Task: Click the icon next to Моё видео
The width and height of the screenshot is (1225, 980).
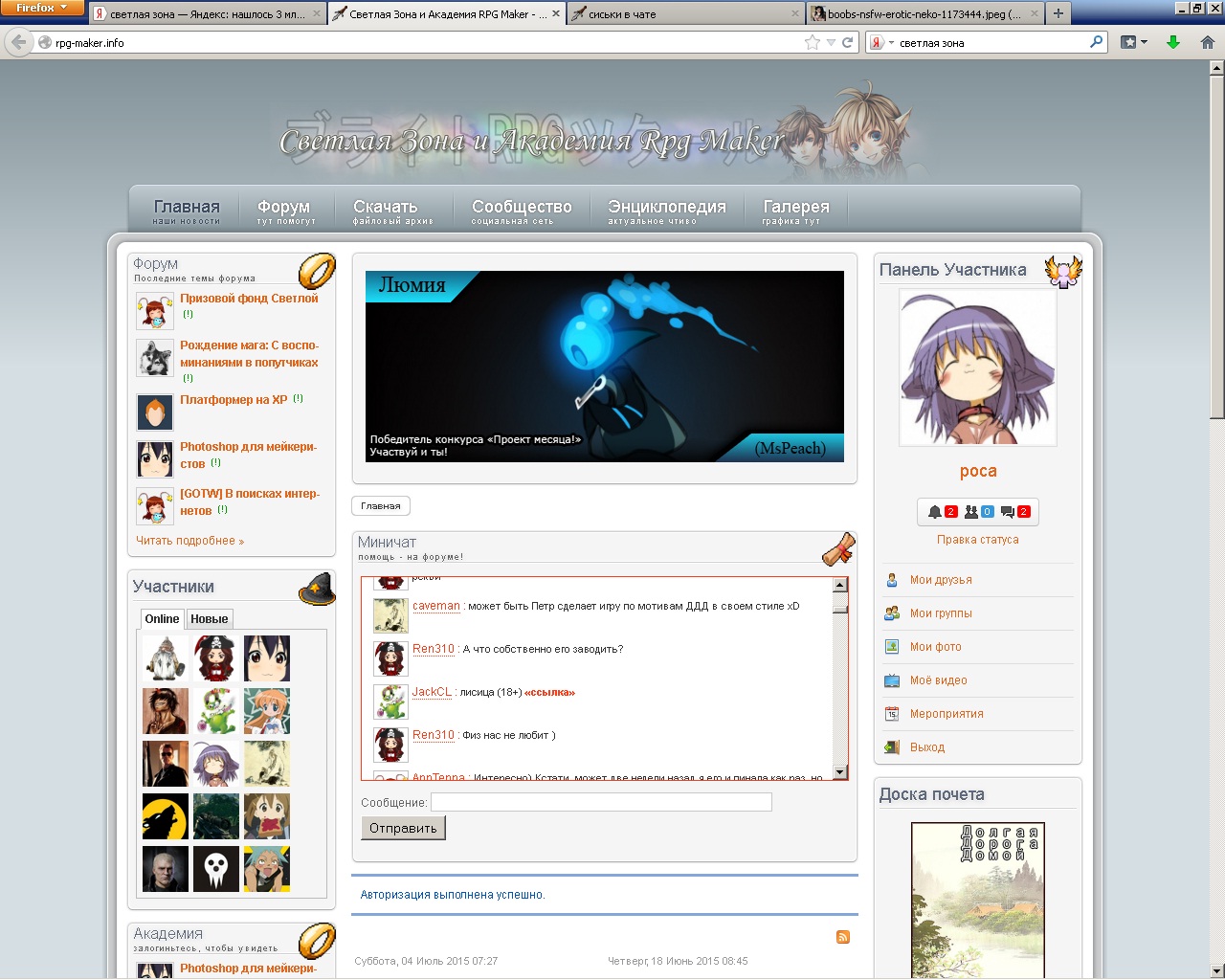Action: click(892, 680)
